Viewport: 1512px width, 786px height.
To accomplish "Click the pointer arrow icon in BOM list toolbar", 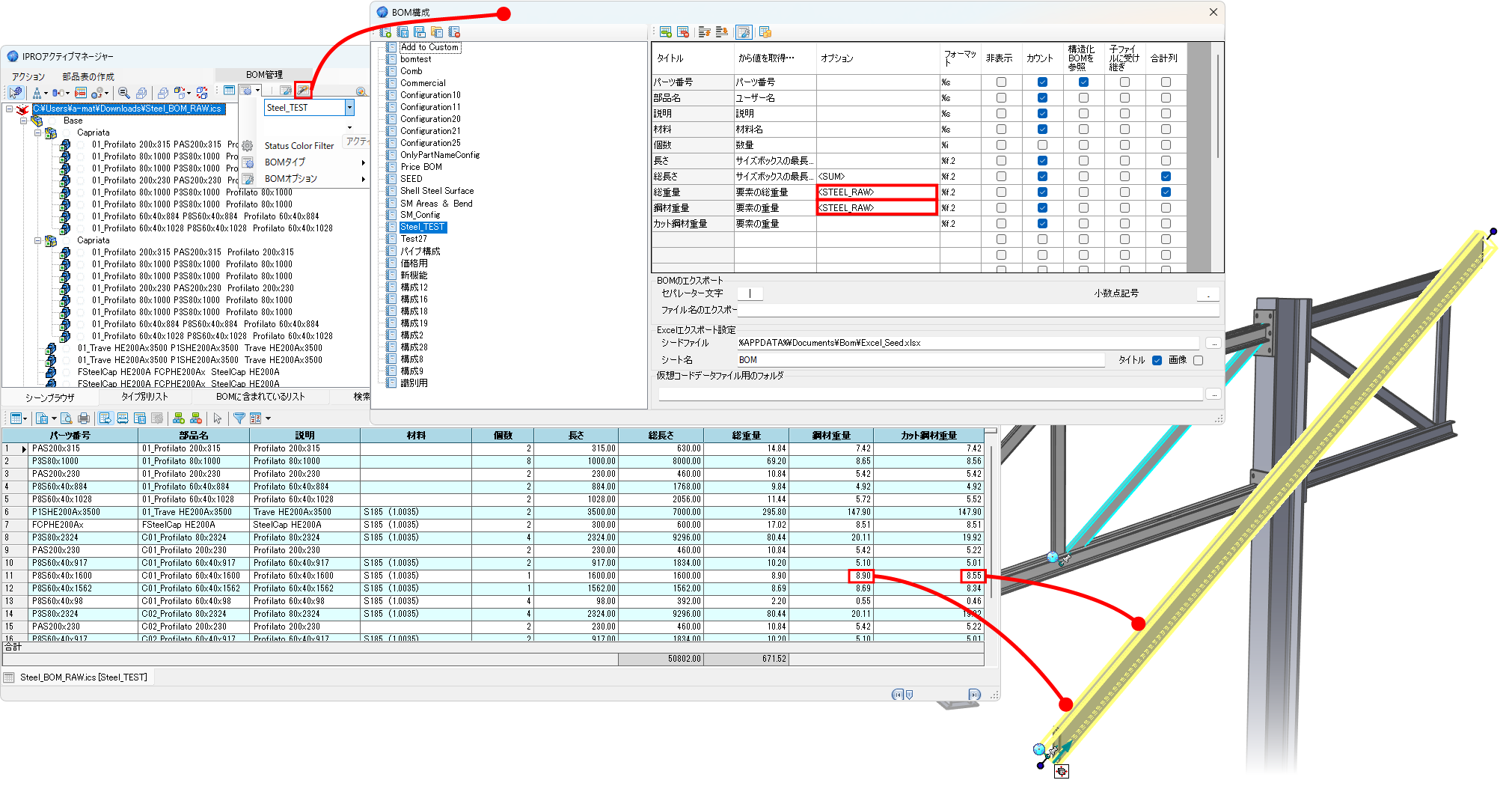I will pyautogui.click(x=218, y=418).
